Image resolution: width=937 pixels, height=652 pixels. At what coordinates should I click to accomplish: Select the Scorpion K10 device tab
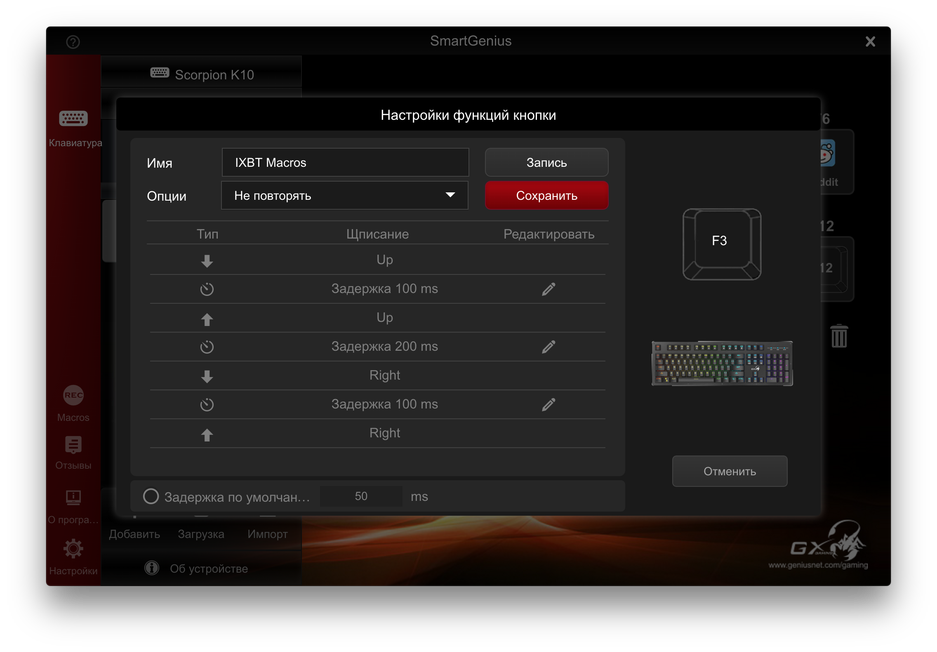(x=202, y=74)
